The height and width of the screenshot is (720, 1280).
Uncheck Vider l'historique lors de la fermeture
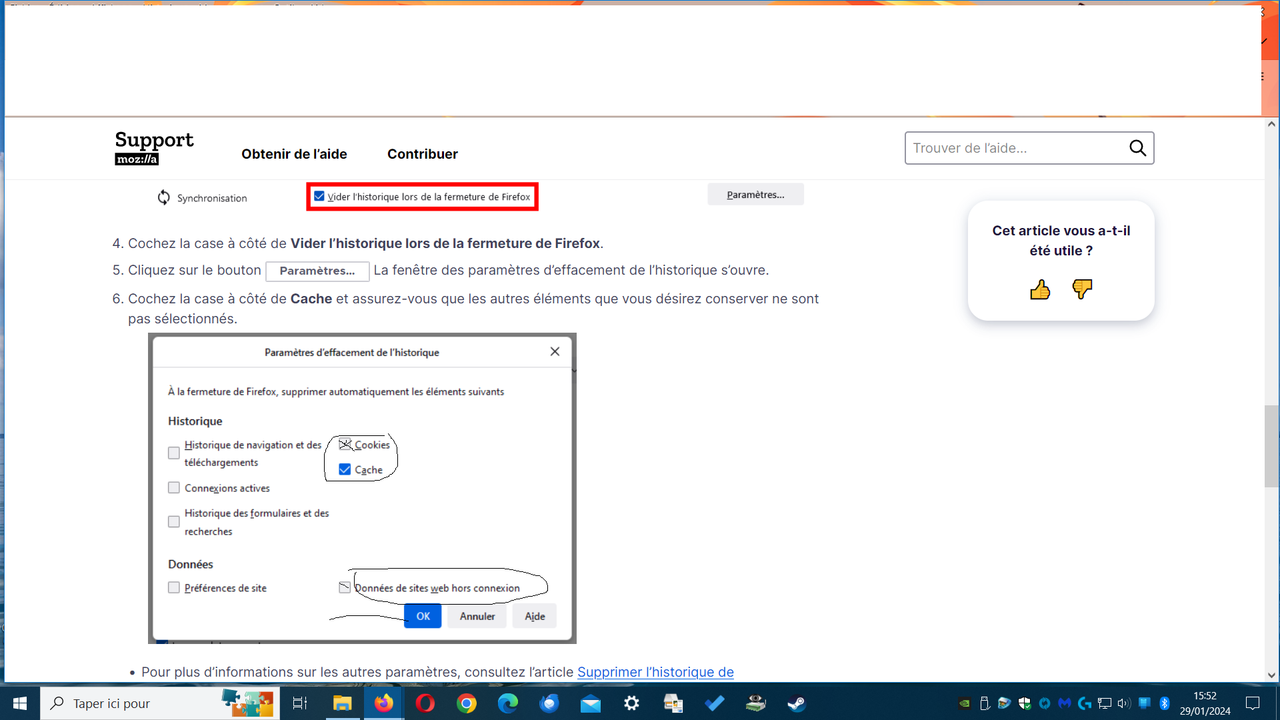point(321,196)
